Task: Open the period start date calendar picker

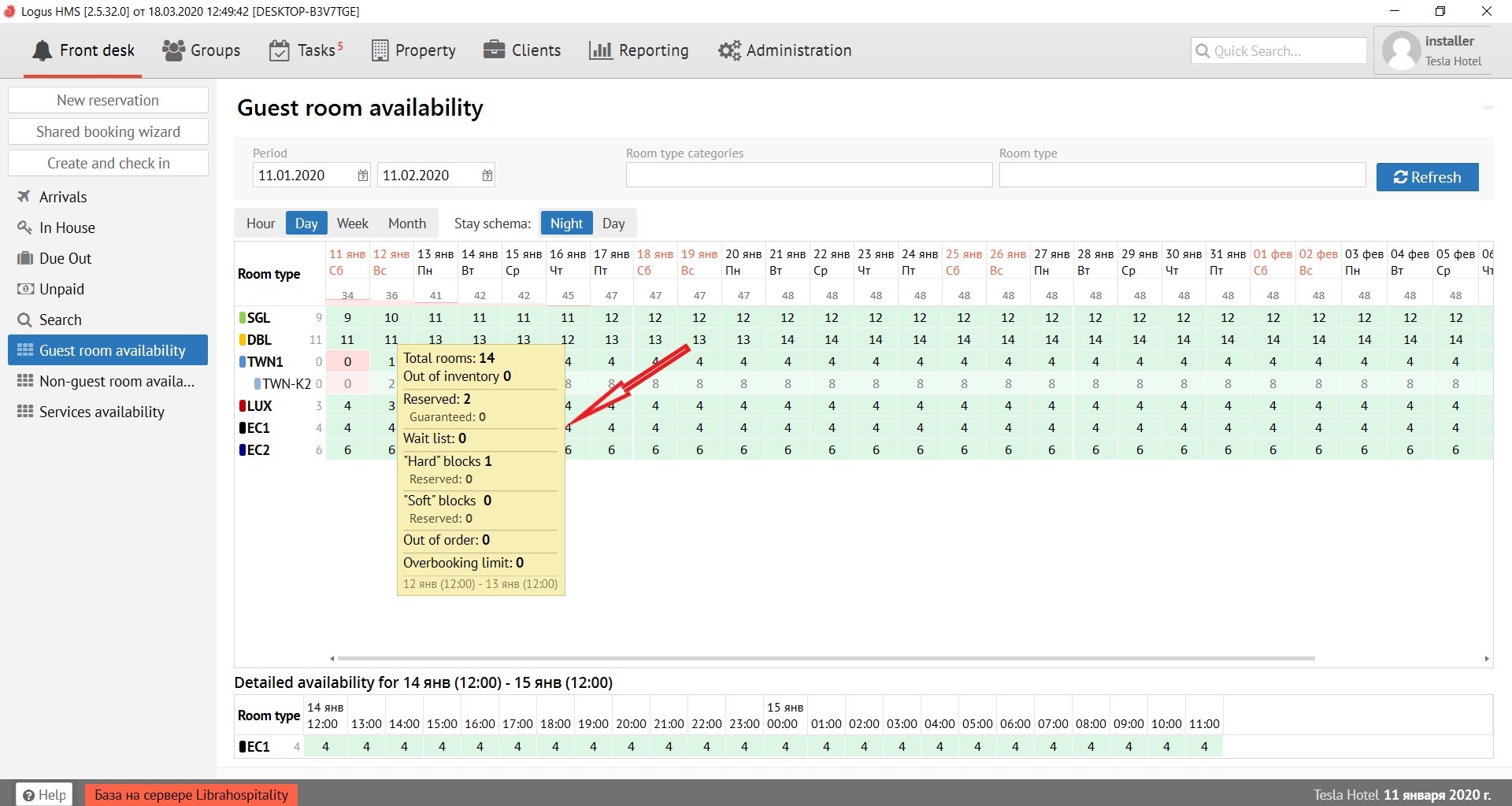Action: coord(362,176)
